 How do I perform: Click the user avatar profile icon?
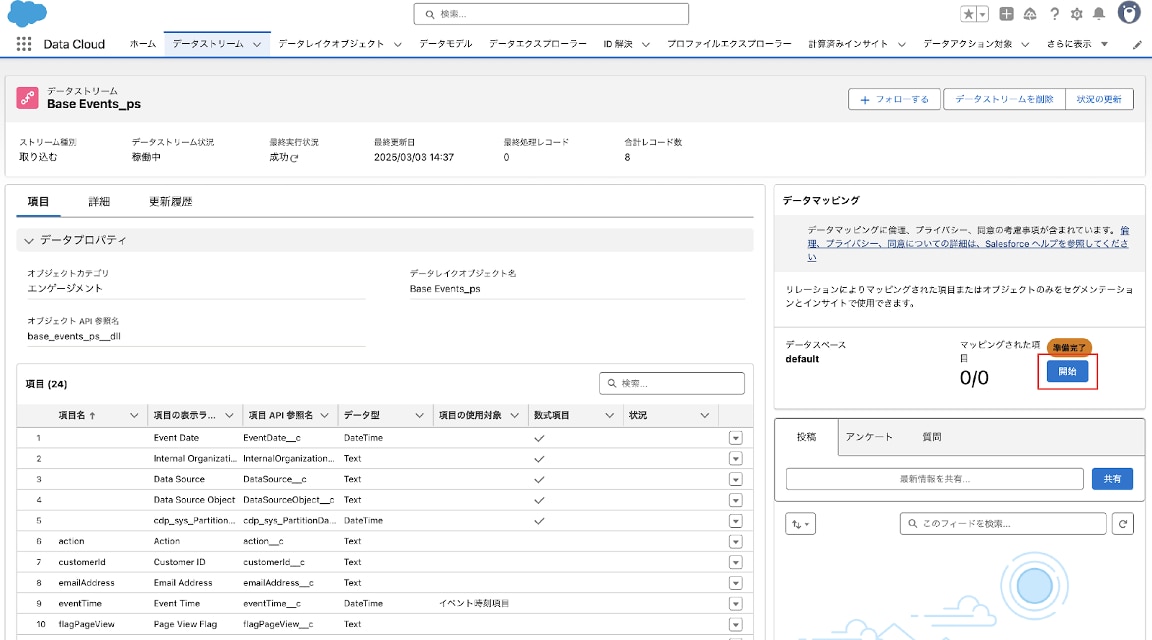[1129, 13]
